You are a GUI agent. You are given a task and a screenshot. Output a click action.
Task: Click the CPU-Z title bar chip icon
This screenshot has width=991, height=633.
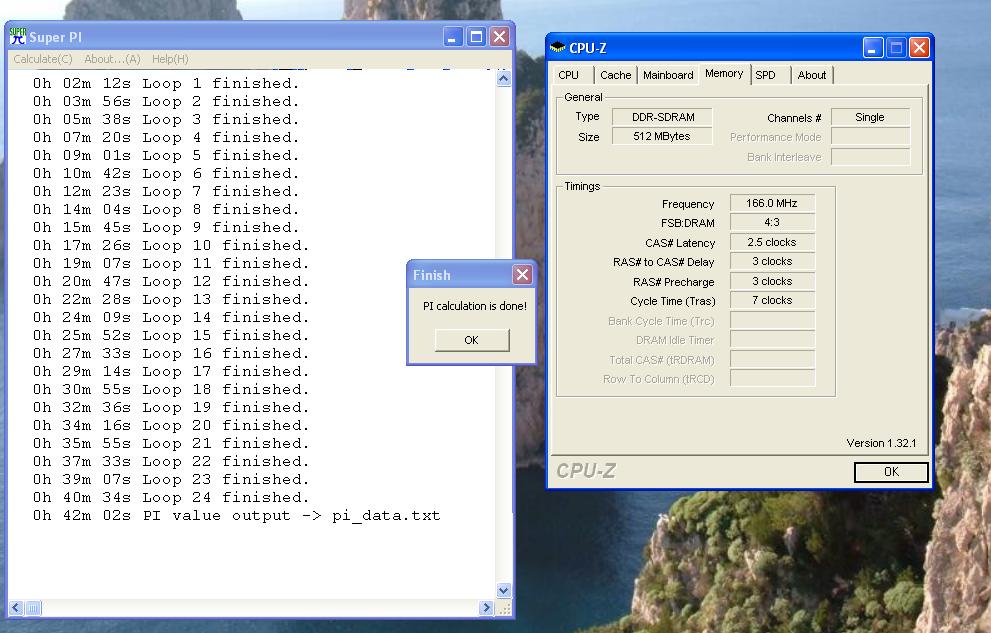(557, 47)
